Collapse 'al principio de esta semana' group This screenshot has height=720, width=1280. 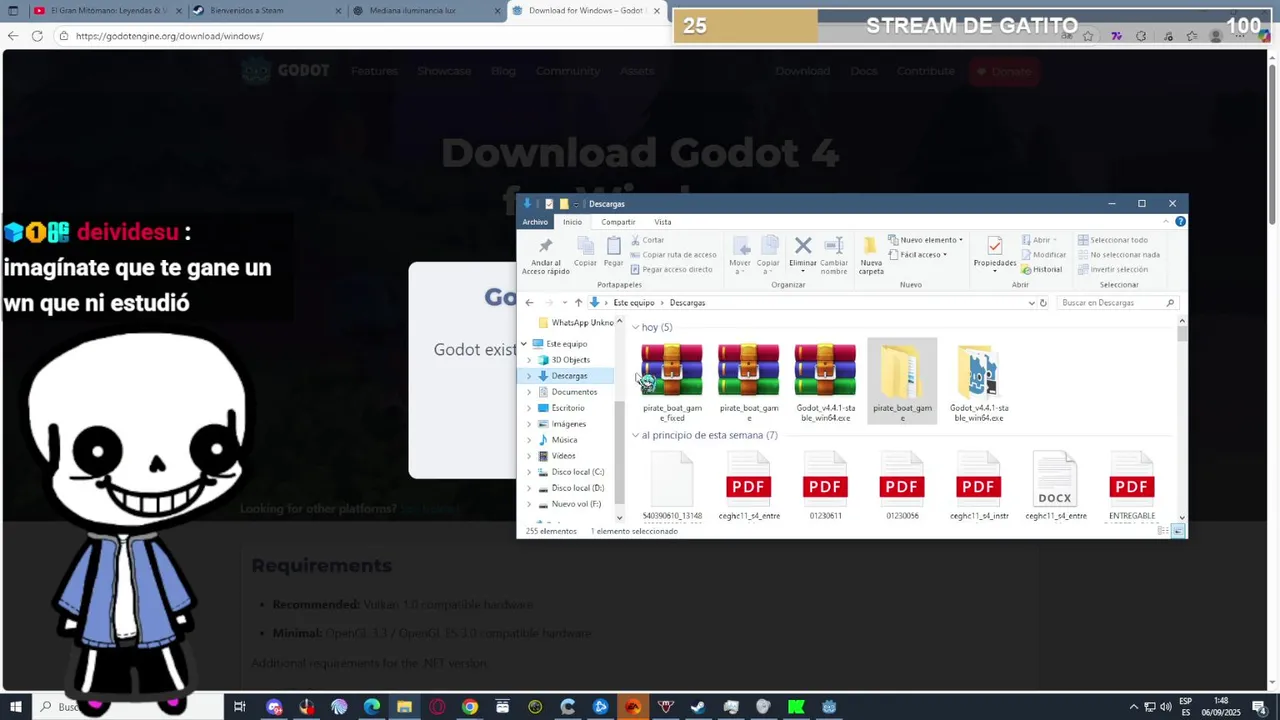point(635,436)
